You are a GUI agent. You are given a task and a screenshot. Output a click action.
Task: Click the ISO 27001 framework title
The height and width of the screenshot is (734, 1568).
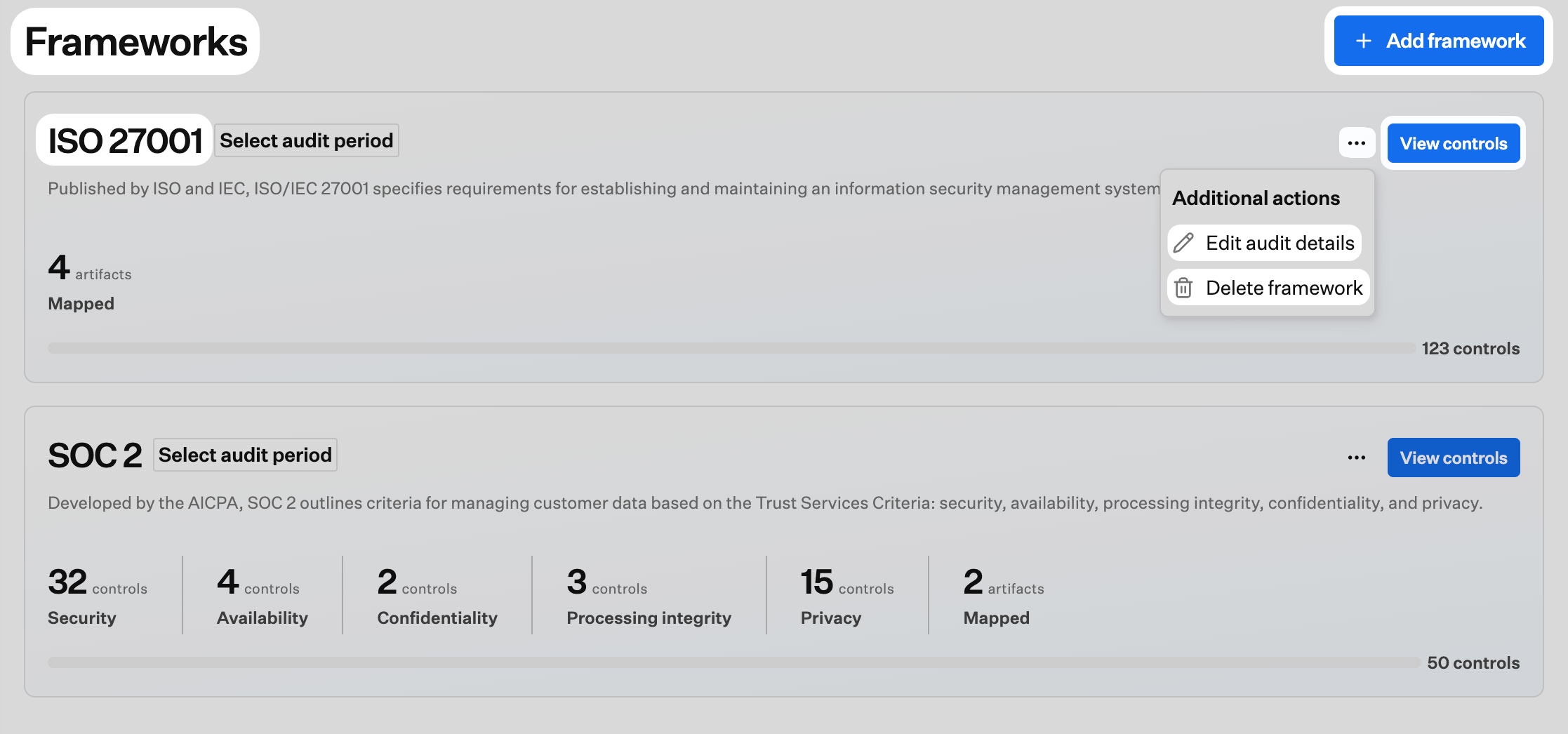click(x=125, y=140)
